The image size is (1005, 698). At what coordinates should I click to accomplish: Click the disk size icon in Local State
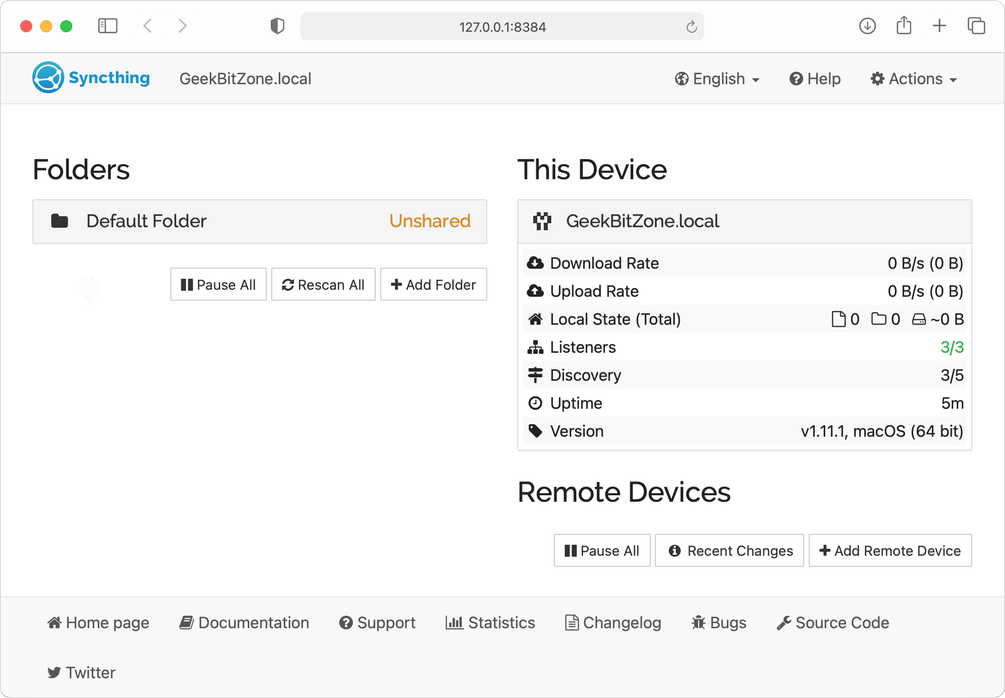click(919, 319)
